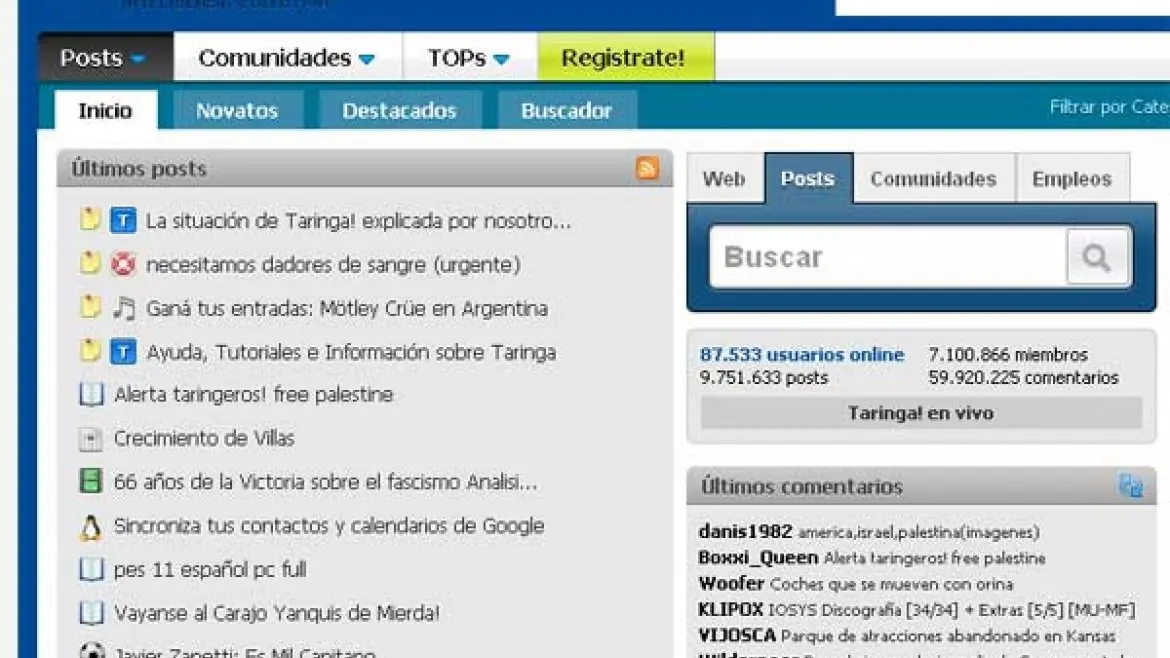
Task: Switch to the Inicio tab
Action: 105,110
